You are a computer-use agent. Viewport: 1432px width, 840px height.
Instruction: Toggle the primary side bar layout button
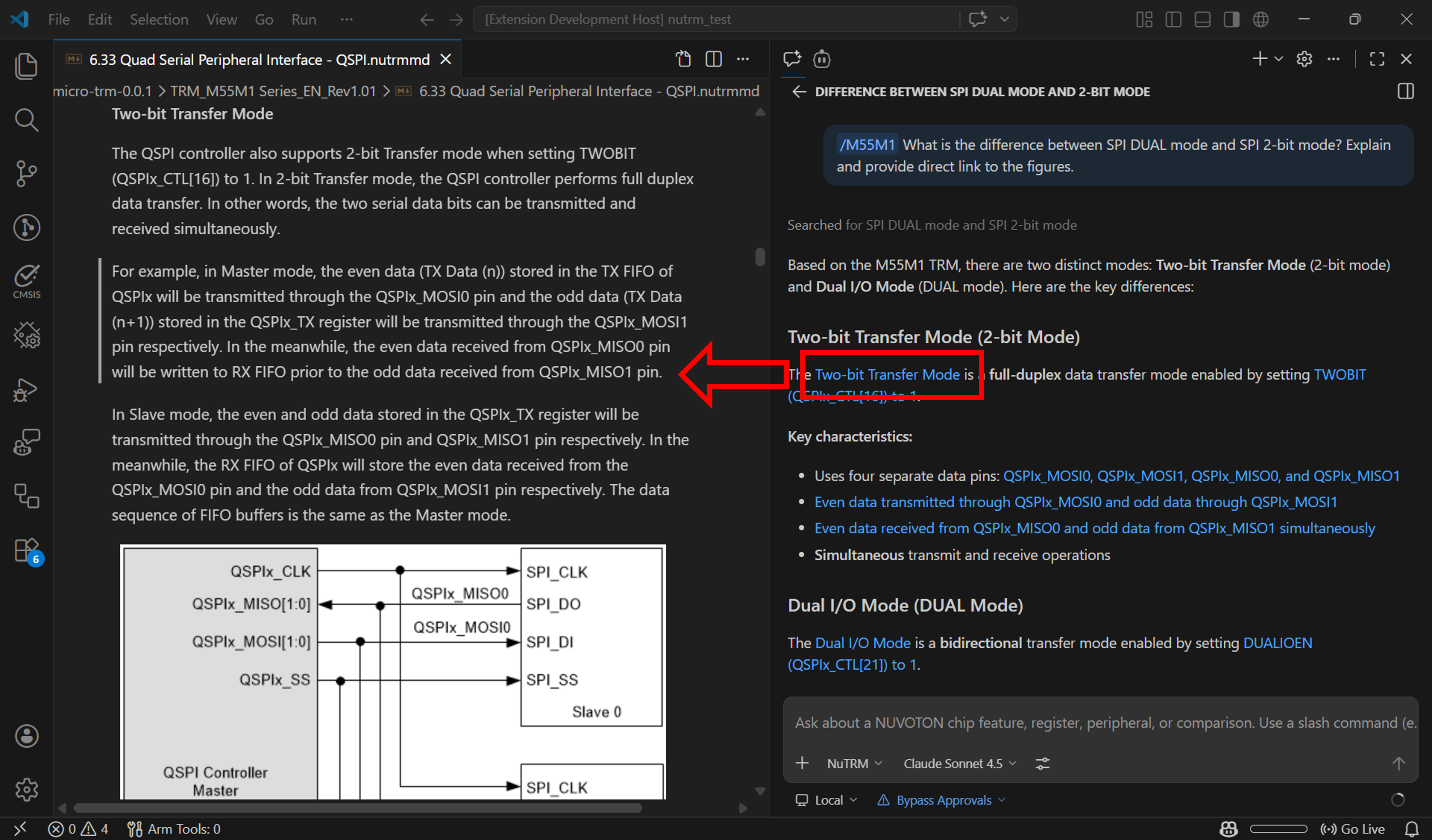pos(1173,19)
